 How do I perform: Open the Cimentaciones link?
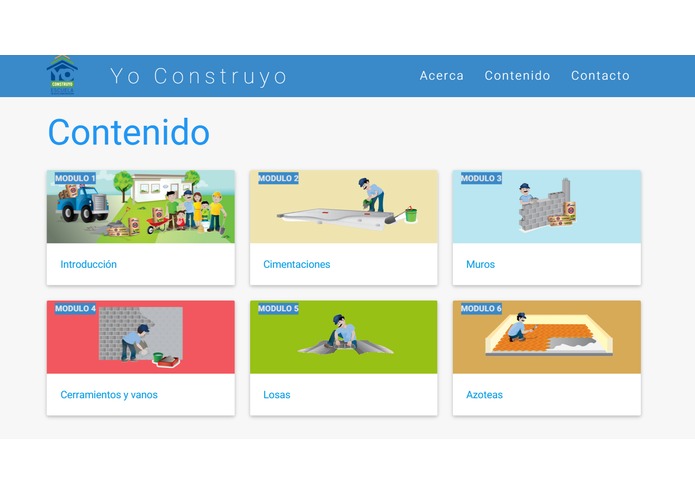coord(297,265)
